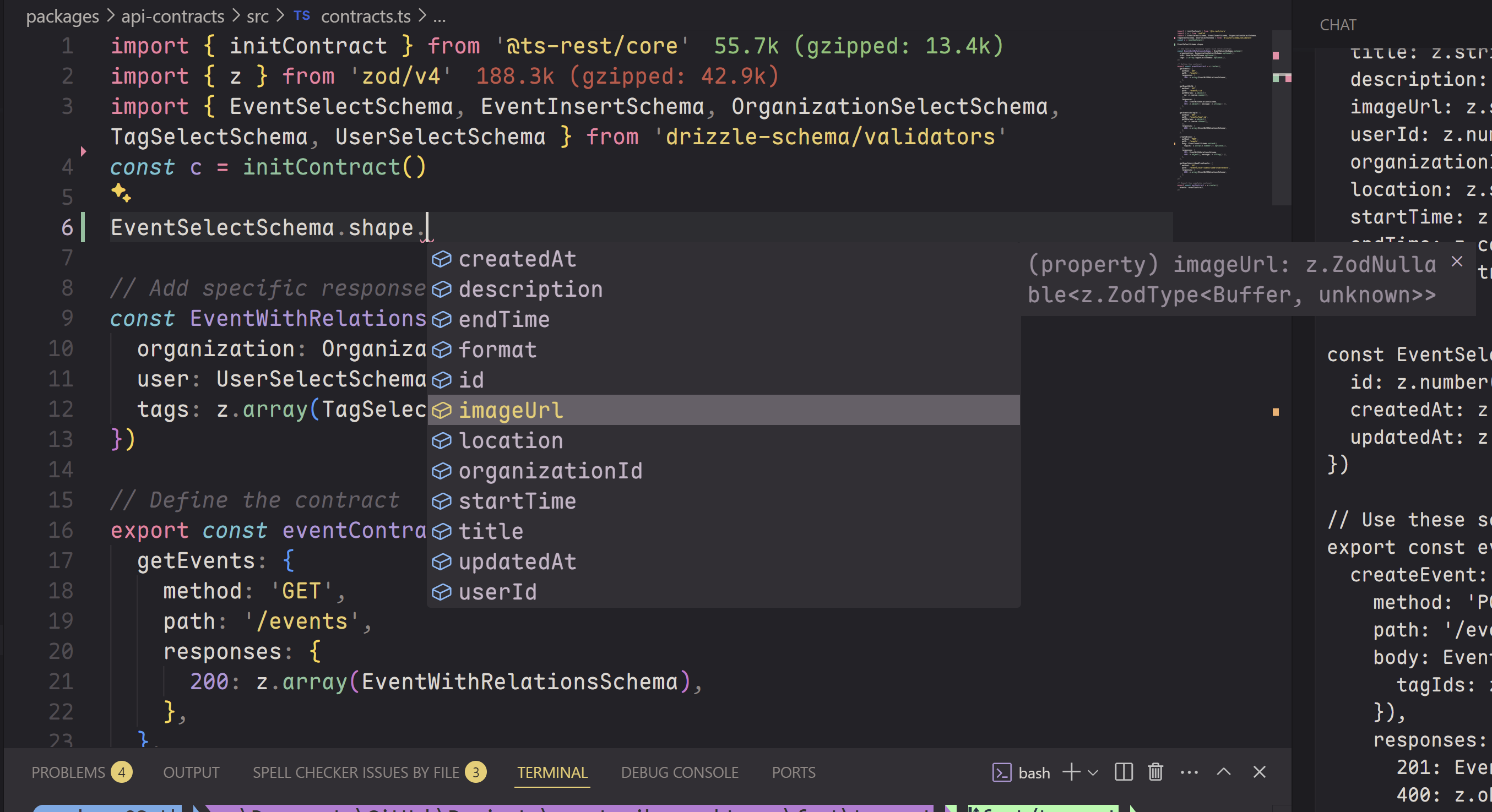Open new terminal launch profile dropdown arrow
The width and height of the screenshot is (1492, 812).
click(1093, 773)
